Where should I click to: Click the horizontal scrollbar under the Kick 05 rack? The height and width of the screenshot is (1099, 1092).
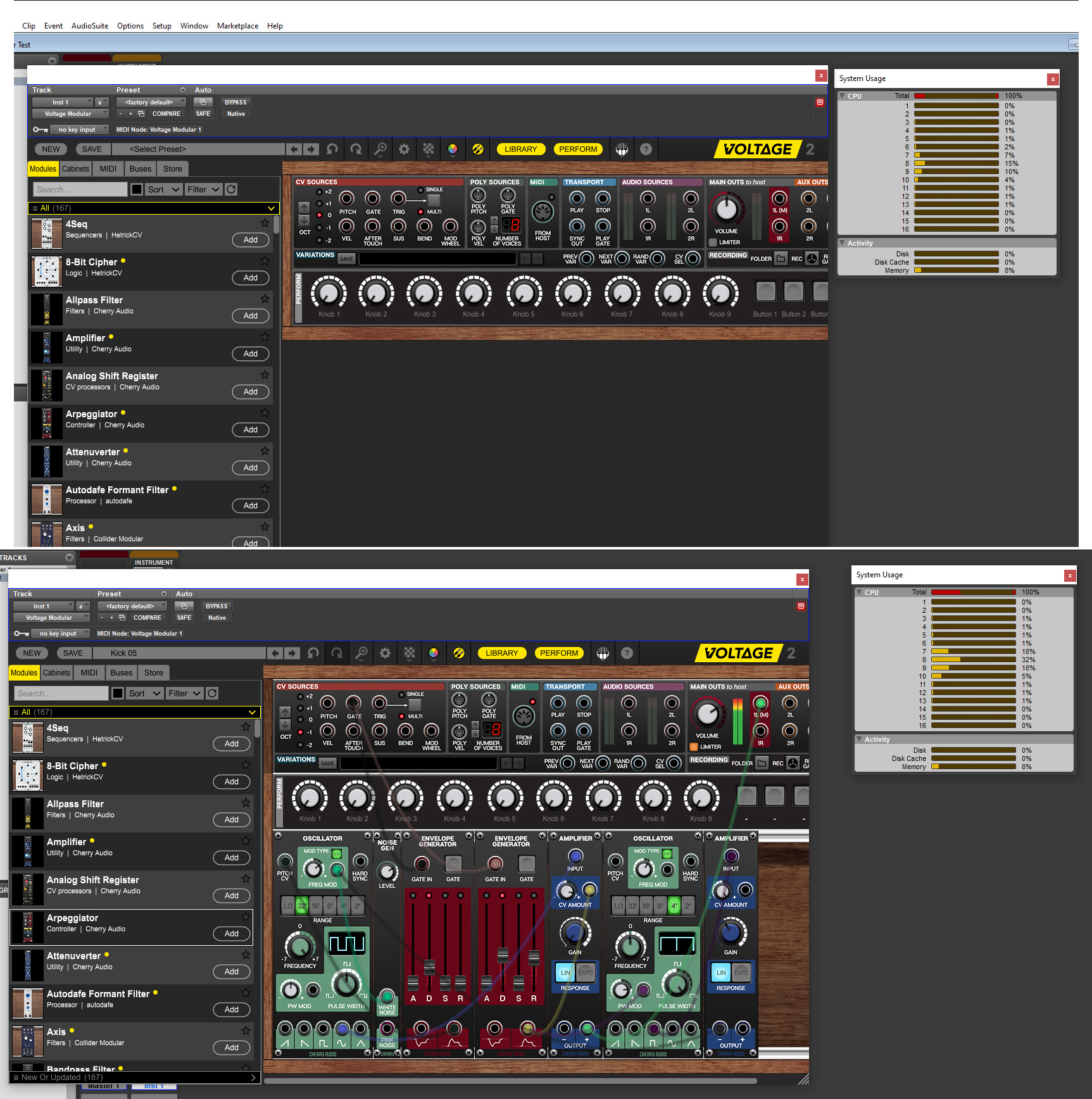pos(510,1081)
